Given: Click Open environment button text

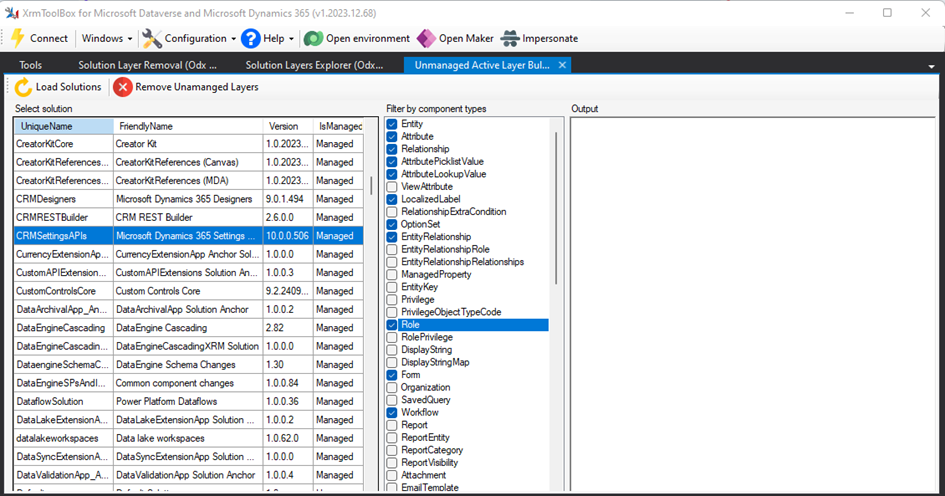Looking at the screenshot, I should [x=368, y=39].
